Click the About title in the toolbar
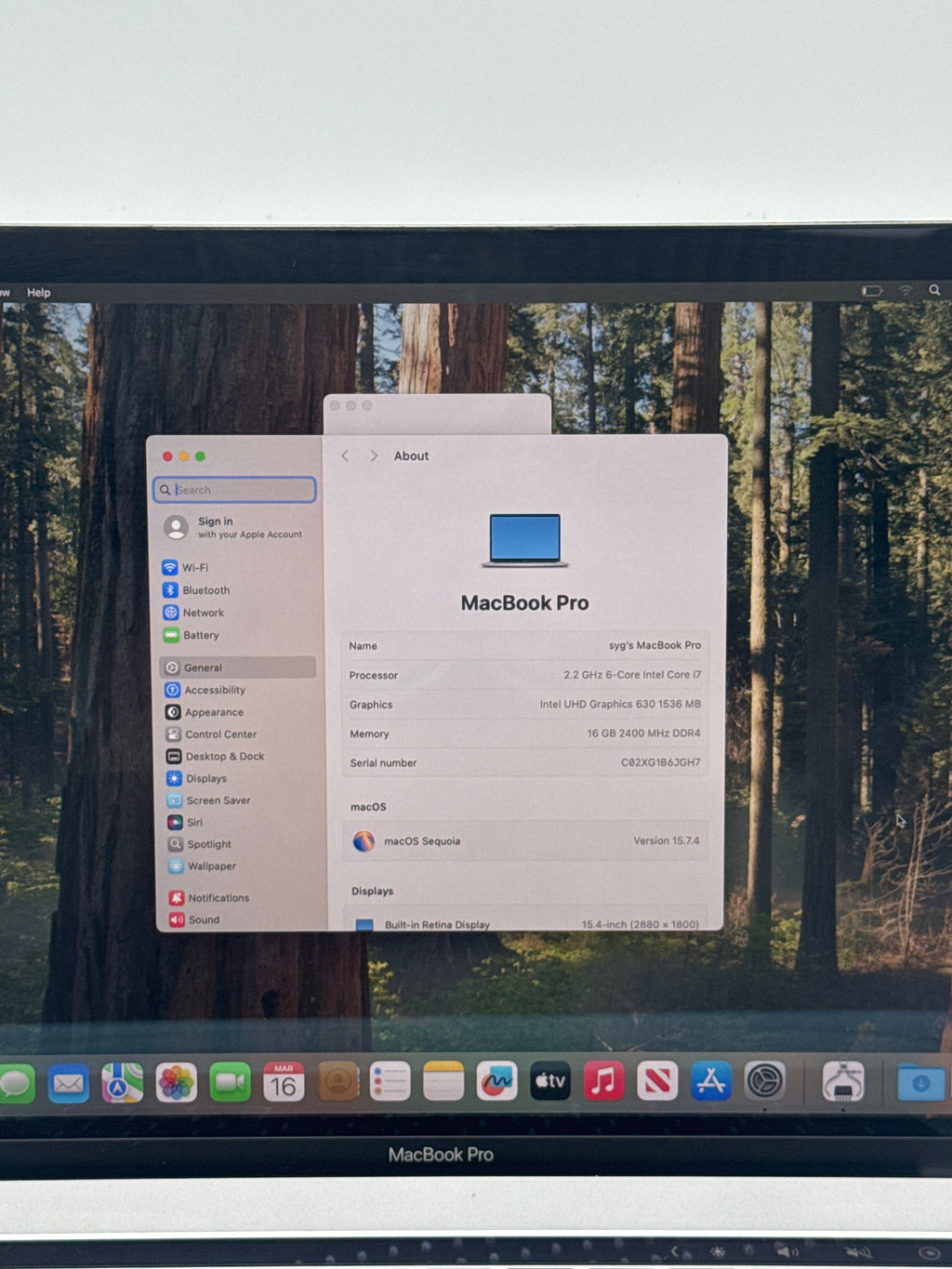 pos(411,456)
